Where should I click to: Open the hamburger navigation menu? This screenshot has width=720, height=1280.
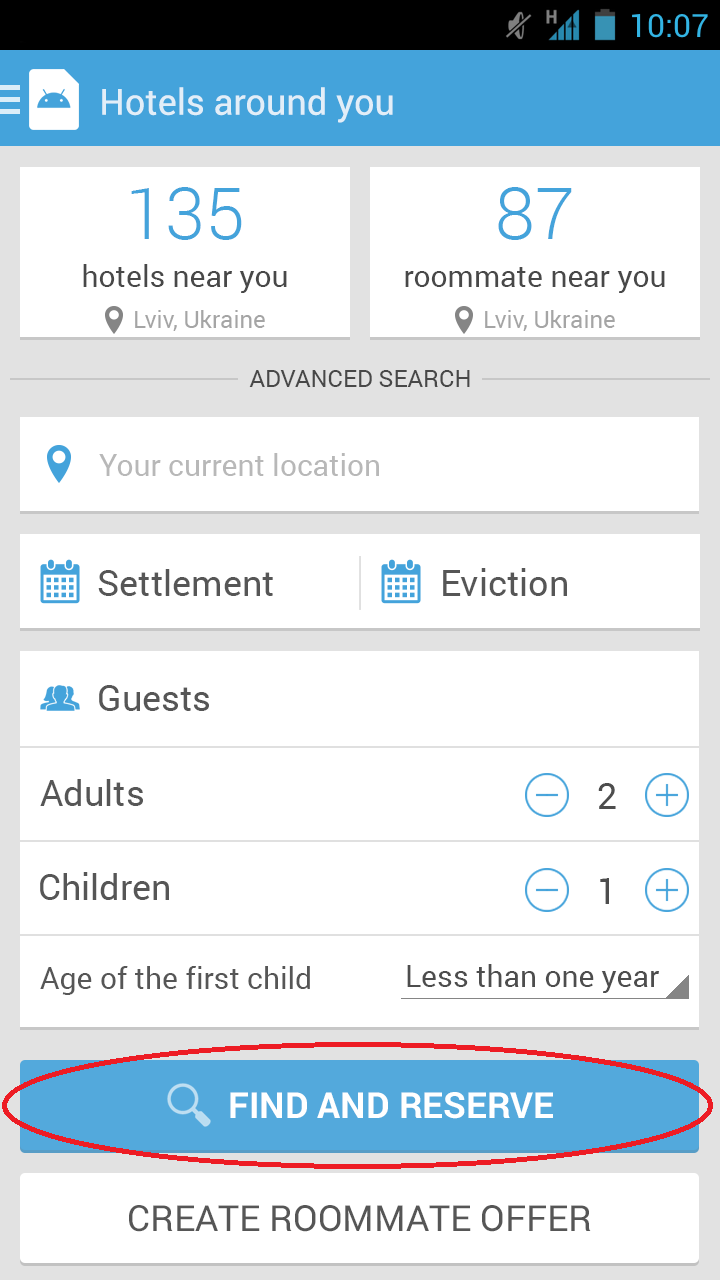click(11, 99)
